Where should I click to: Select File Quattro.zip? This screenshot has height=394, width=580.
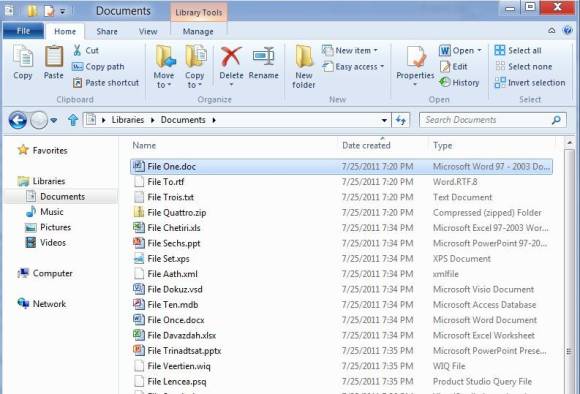coord(341,212)
